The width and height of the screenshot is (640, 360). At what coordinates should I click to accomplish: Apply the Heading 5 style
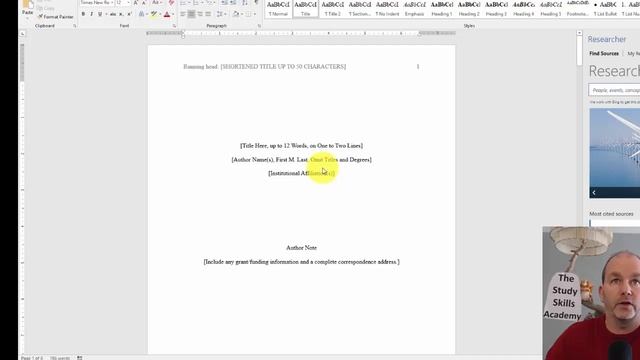pos(551,9)
